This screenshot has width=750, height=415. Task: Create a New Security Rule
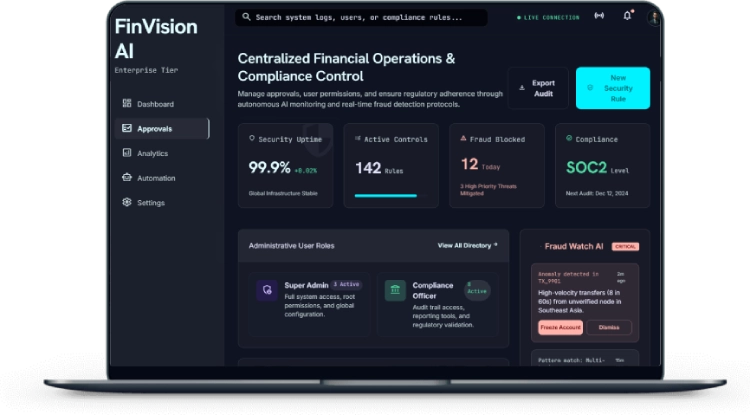tap(613, 88)
